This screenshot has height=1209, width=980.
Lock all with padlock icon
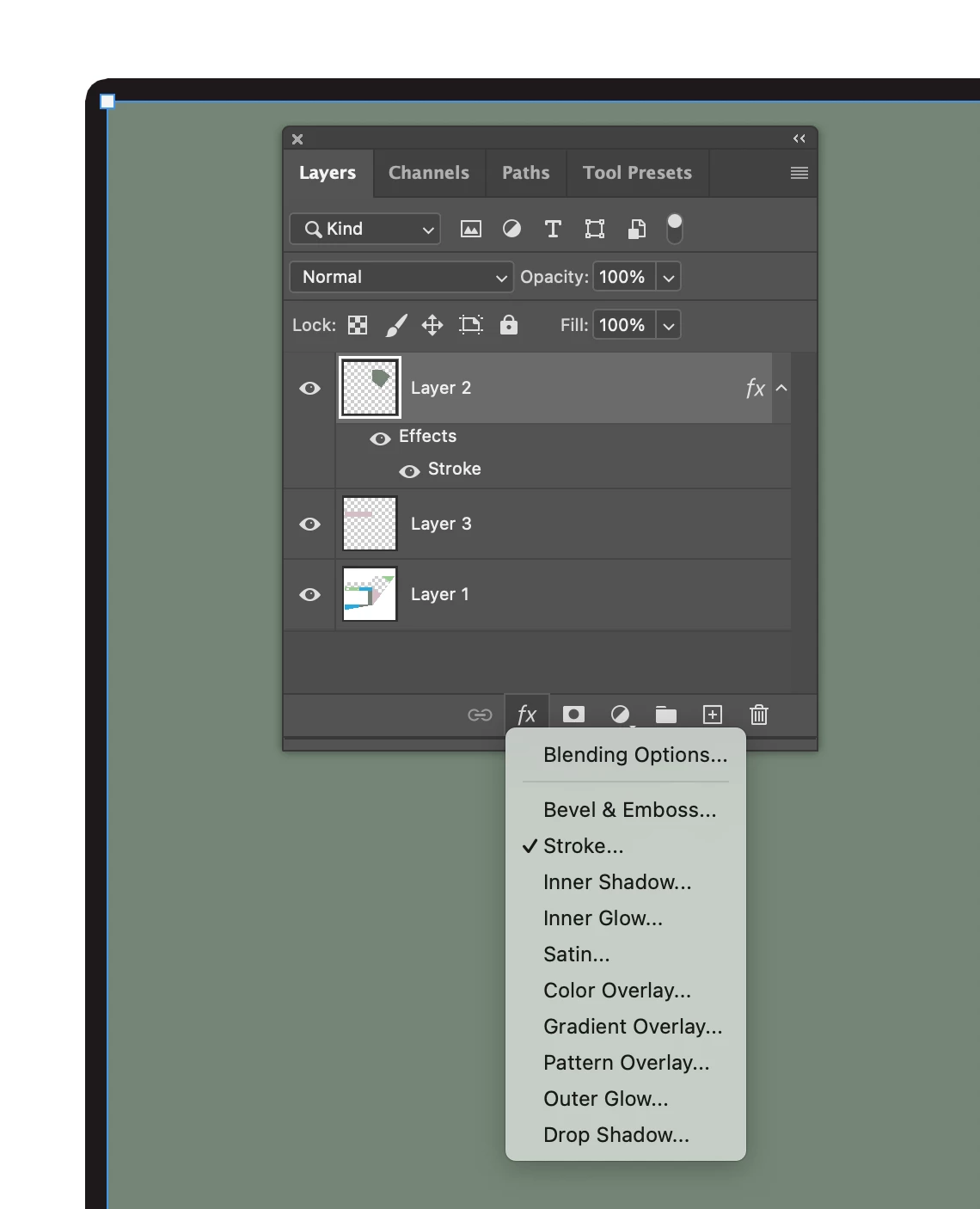(509, 324)
